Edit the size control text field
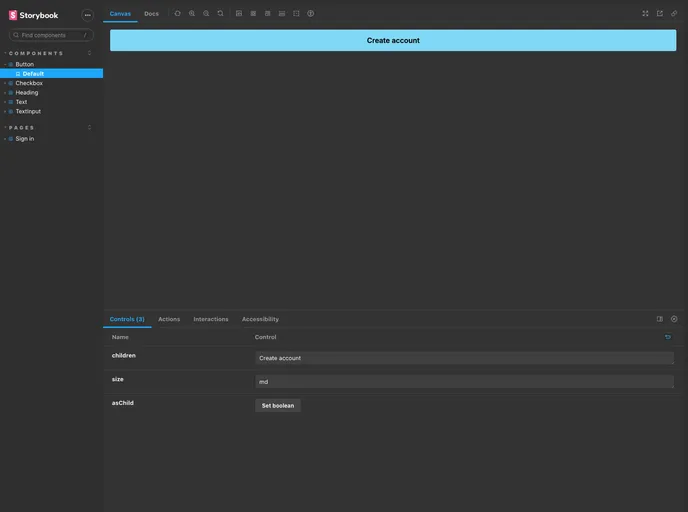Image resolution: width=688 pixels, height=512 pixels. pyautogui.click(x=464, y=382)
